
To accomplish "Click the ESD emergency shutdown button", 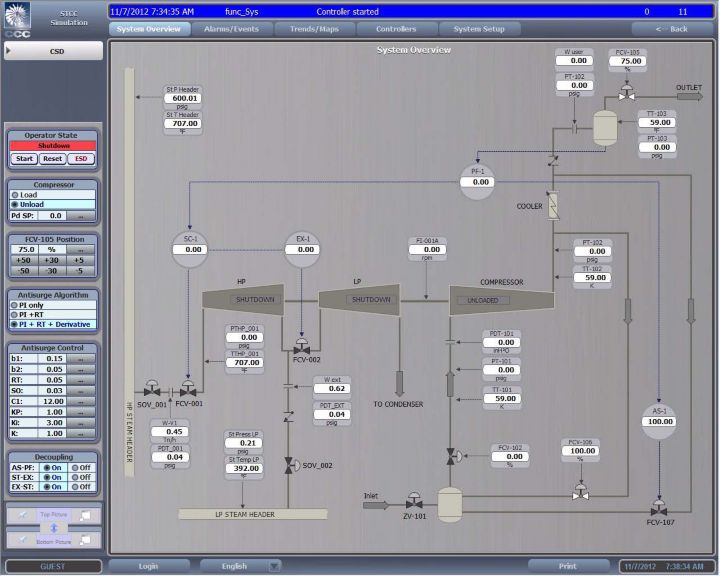I will click(81, 159).
